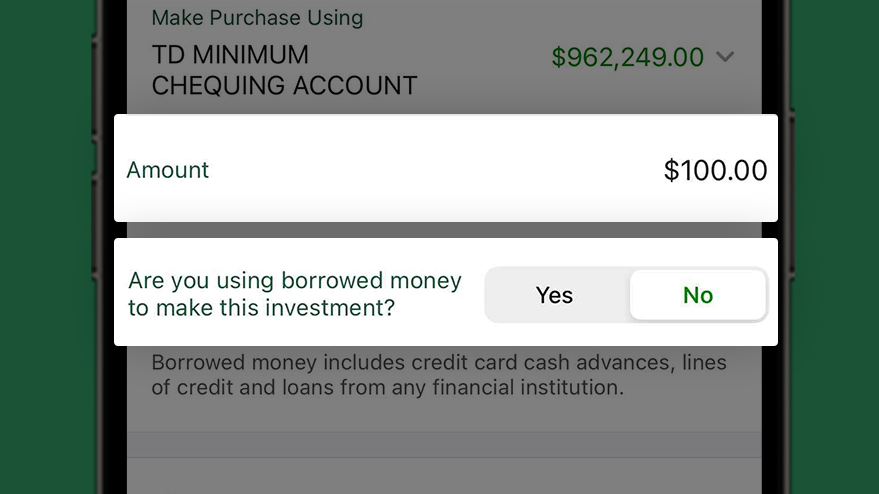Tap the Amount label
Screen dimensions: 879x494
(x=168, y=170)
